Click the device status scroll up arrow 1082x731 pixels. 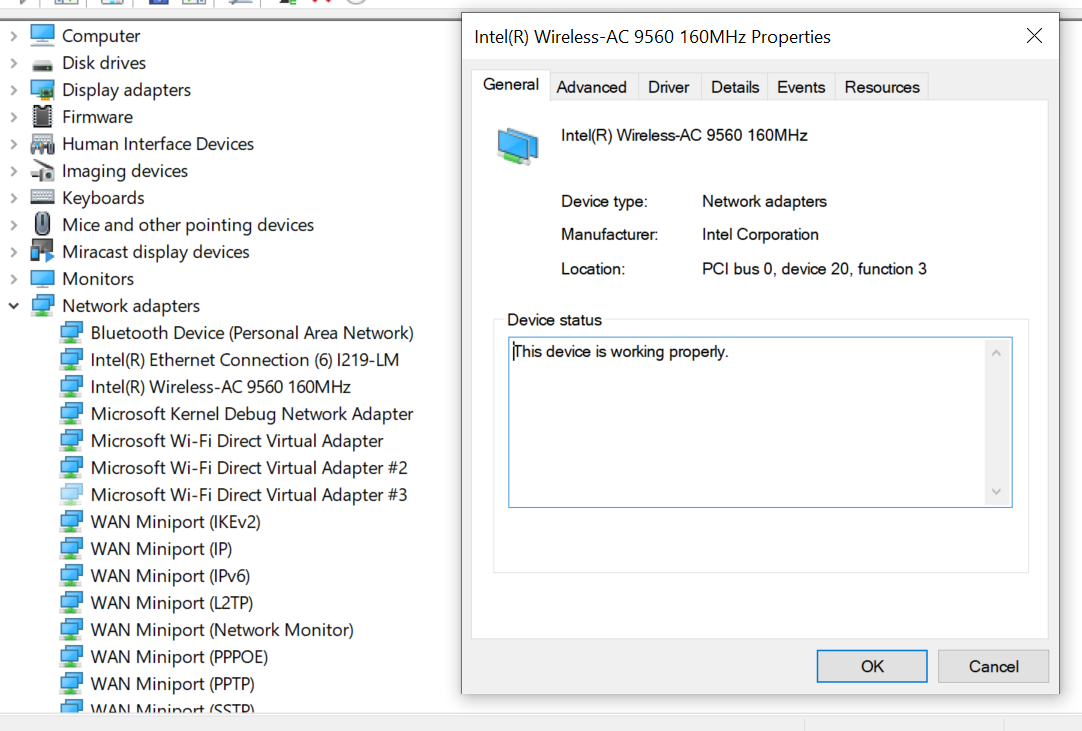996,353
